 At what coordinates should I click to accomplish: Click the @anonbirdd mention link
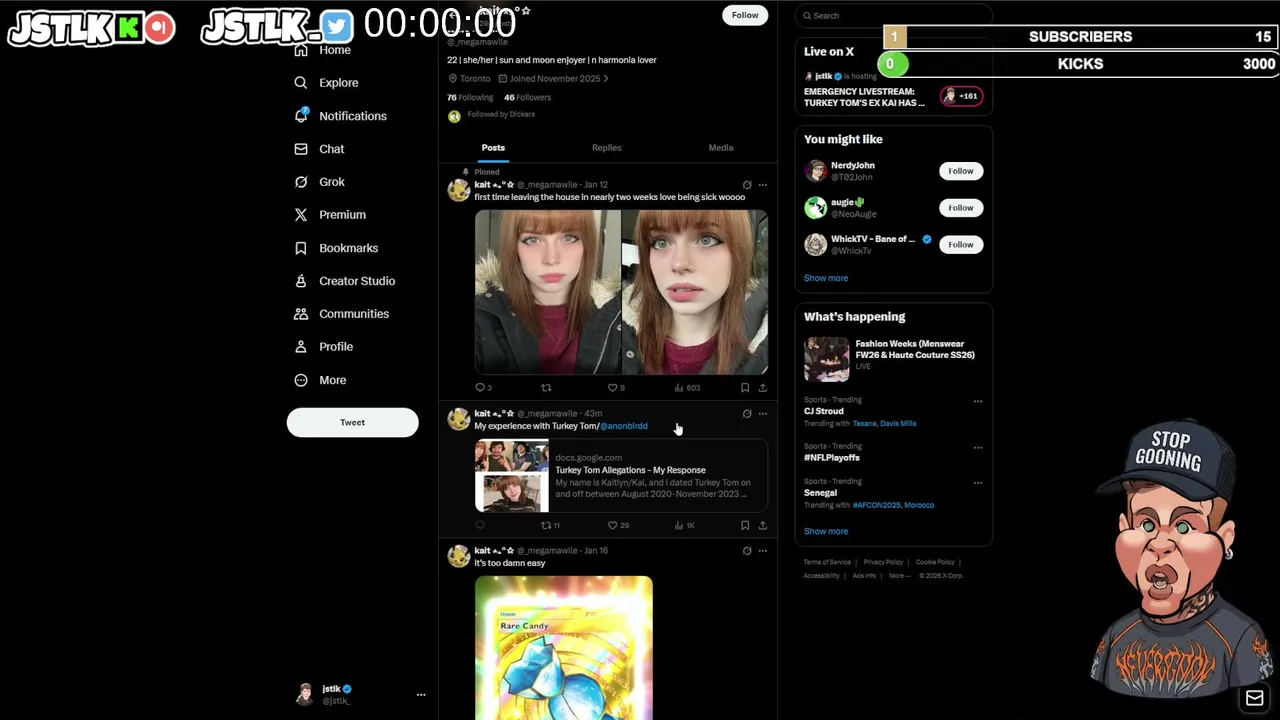point(624,426)
